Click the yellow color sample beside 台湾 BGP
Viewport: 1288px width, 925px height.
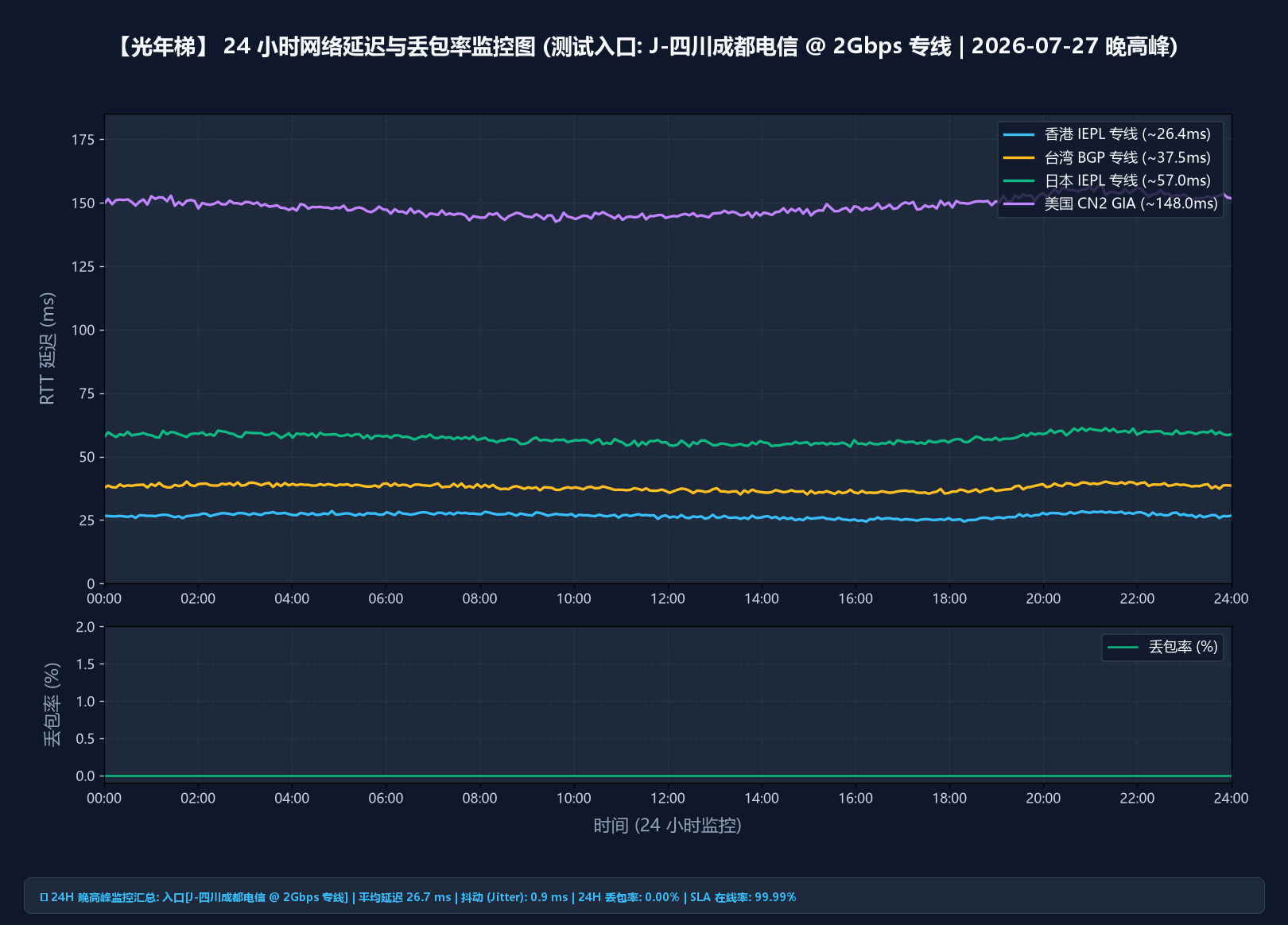click(1018, 157)
